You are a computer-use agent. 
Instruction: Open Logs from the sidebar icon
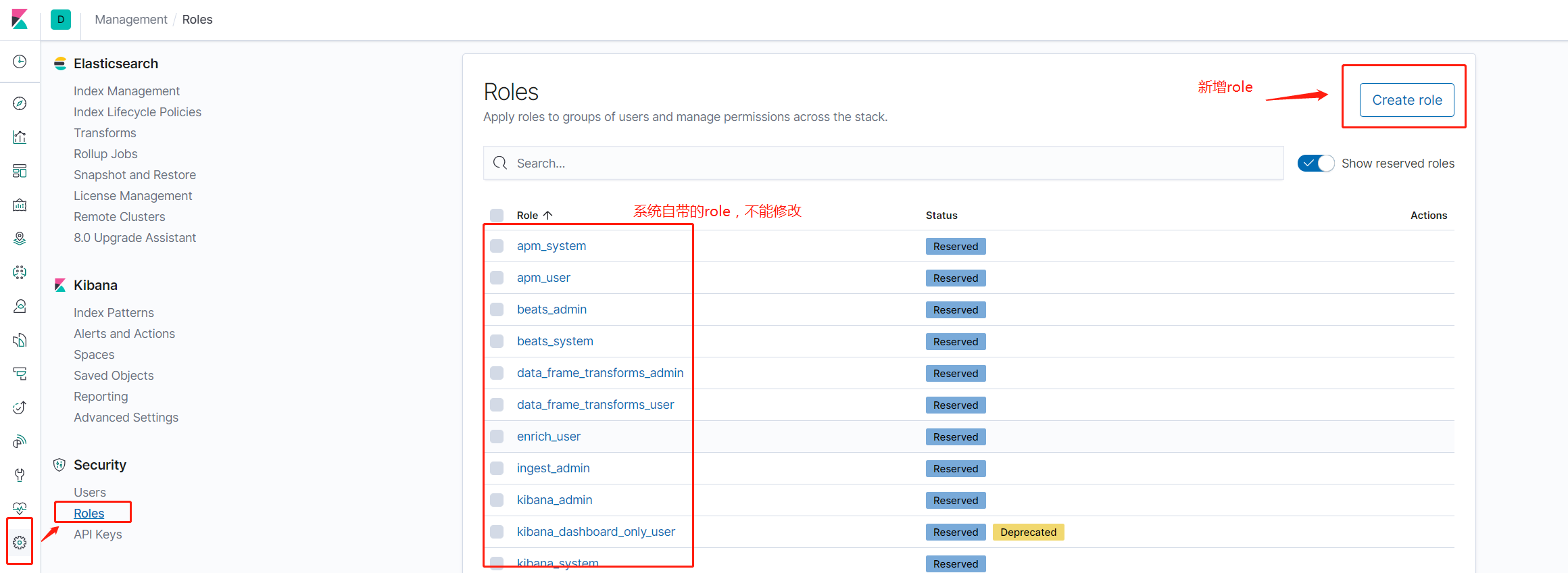tap(20, 340)
